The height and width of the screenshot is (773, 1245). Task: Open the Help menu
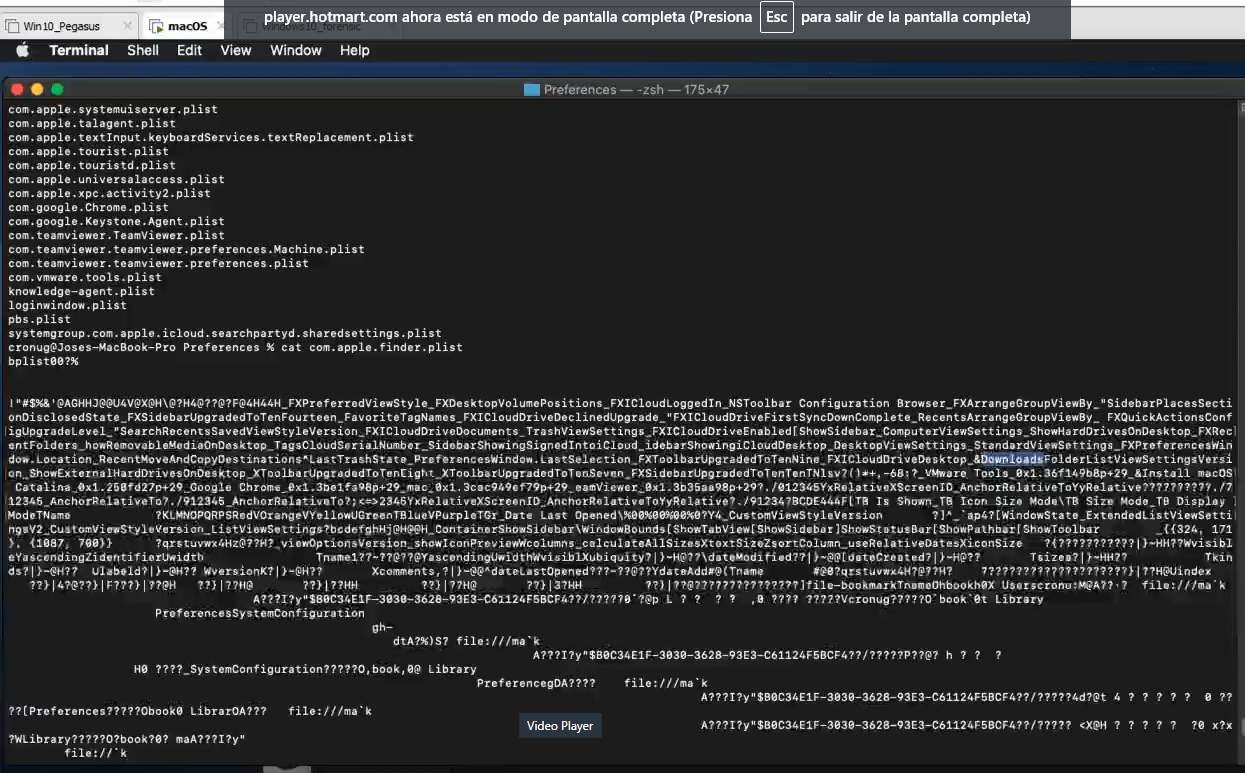tap(354, 50)
